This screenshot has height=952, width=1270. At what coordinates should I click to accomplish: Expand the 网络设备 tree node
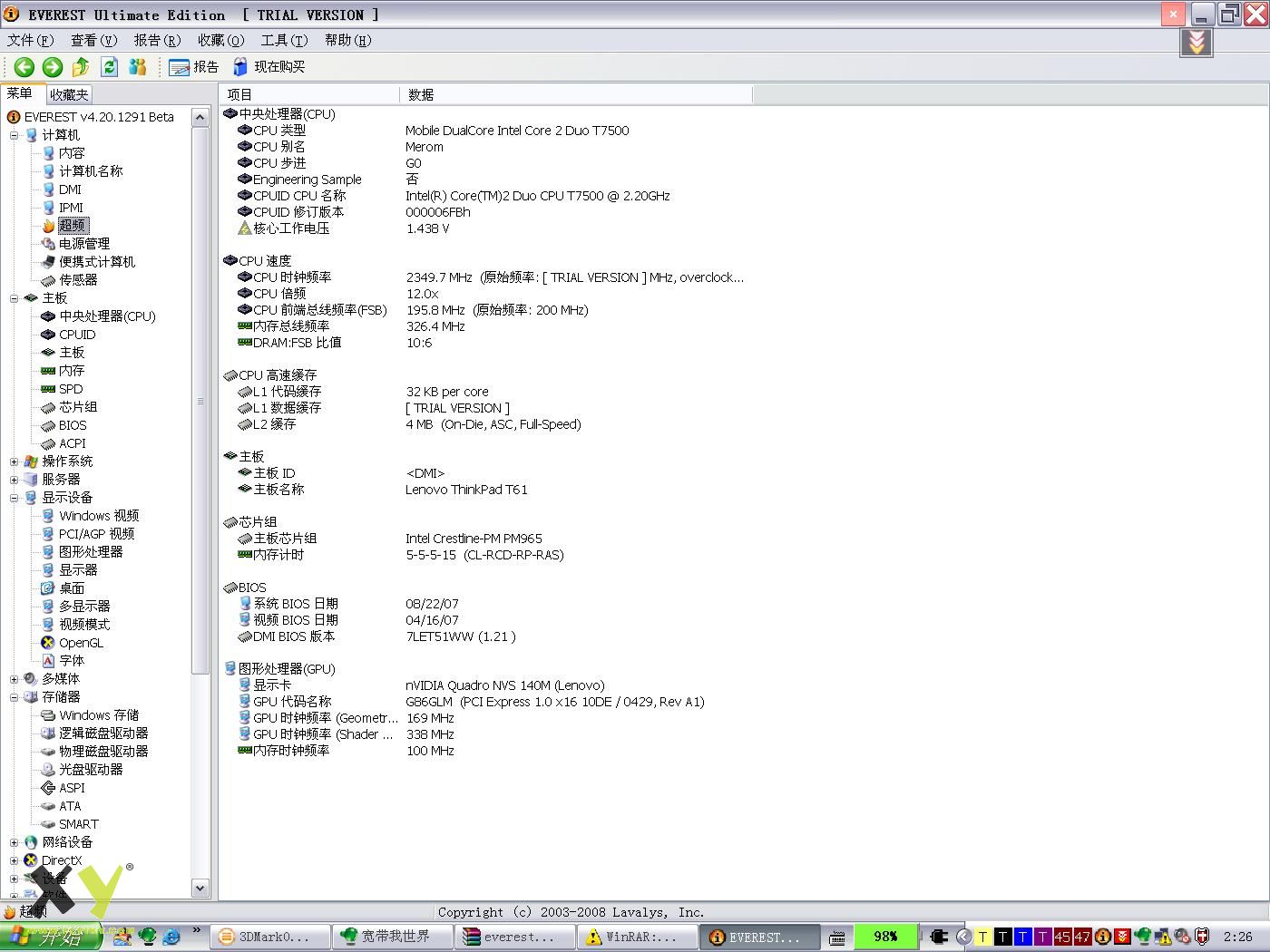tap(14, 842)
